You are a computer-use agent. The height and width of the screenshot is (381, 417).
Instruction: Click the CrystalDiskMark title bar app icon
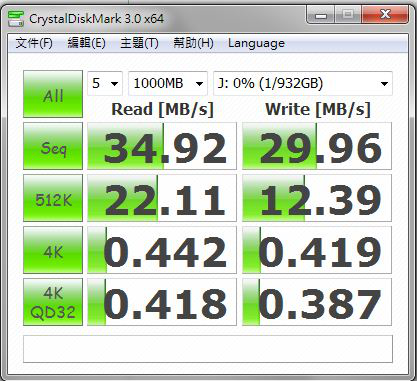pos(16,18)
